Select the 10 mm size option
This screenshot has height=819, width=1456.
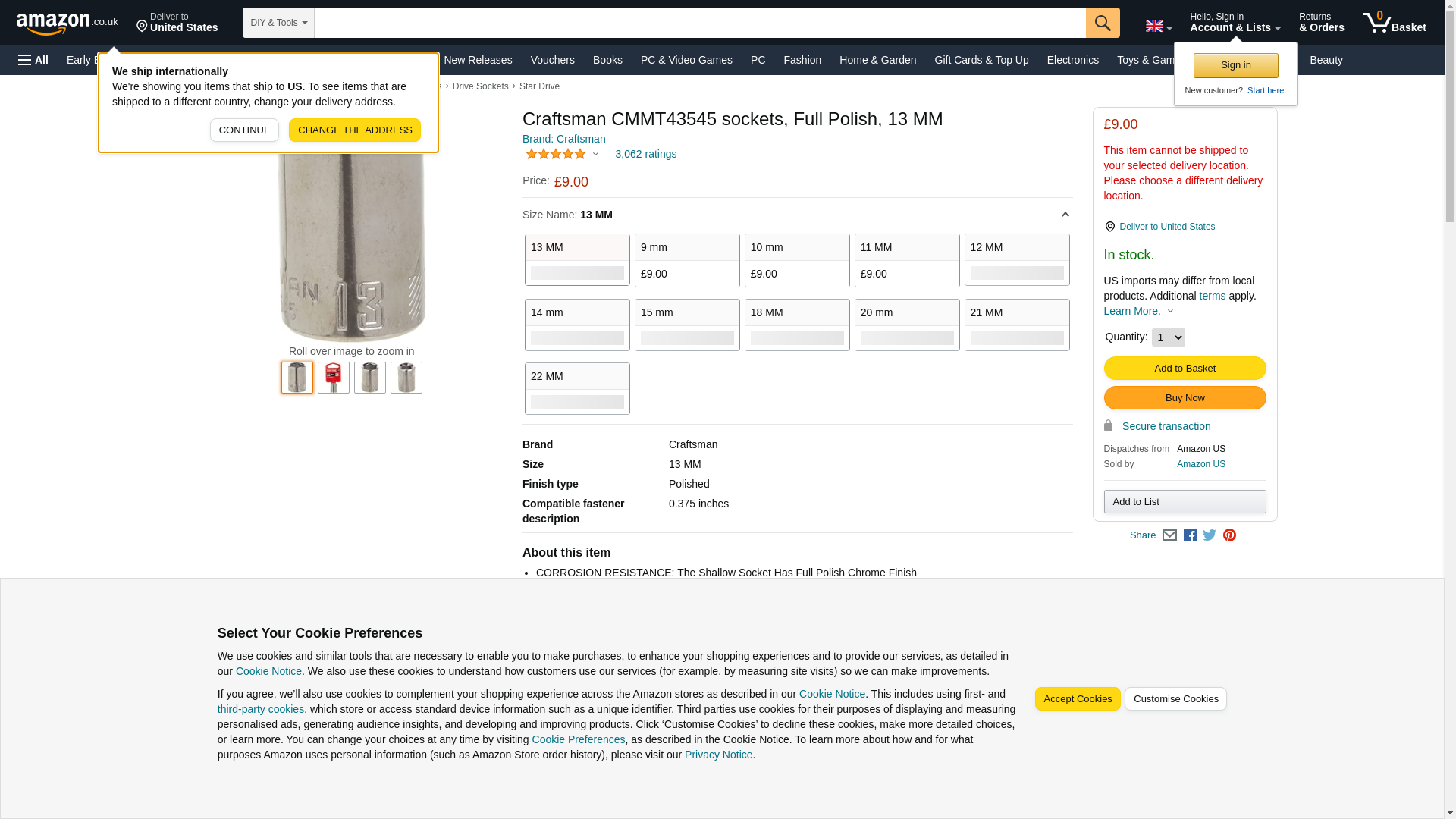click(x=796, y=260)
